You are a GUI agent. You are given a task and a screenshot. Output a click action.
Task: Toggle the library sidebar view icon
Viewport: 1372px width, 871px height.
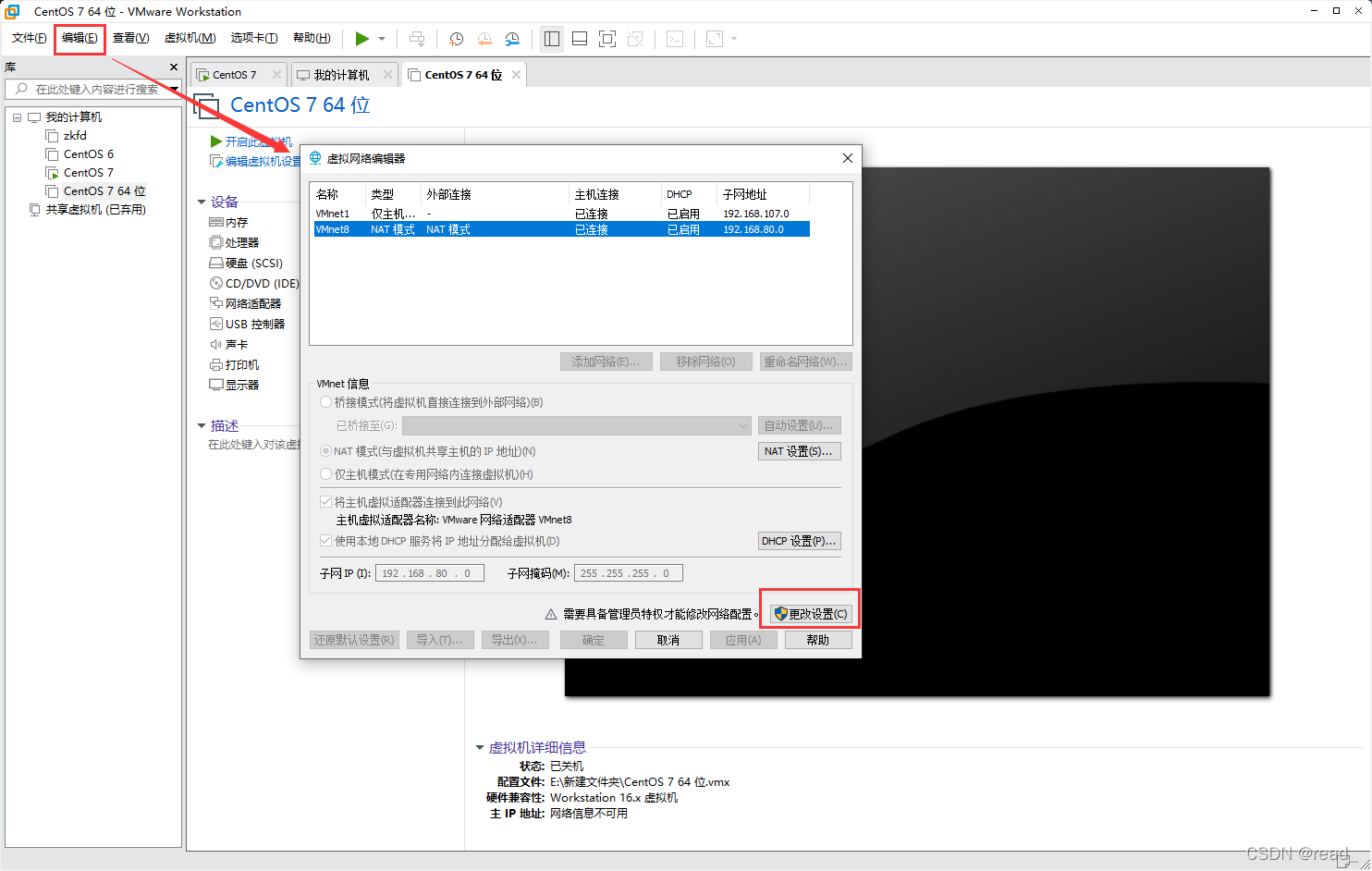point(552,39)
